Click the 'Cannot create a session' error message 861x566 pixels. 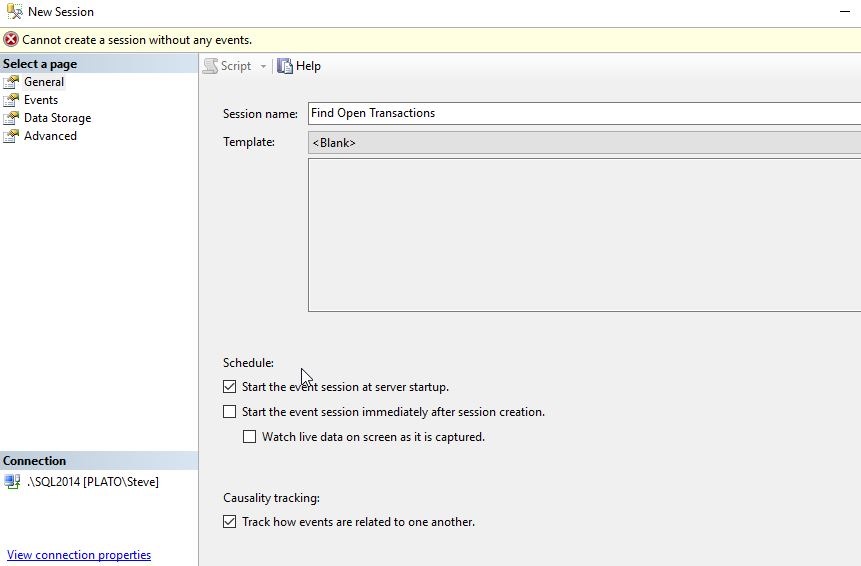click(x=137, y=40)
